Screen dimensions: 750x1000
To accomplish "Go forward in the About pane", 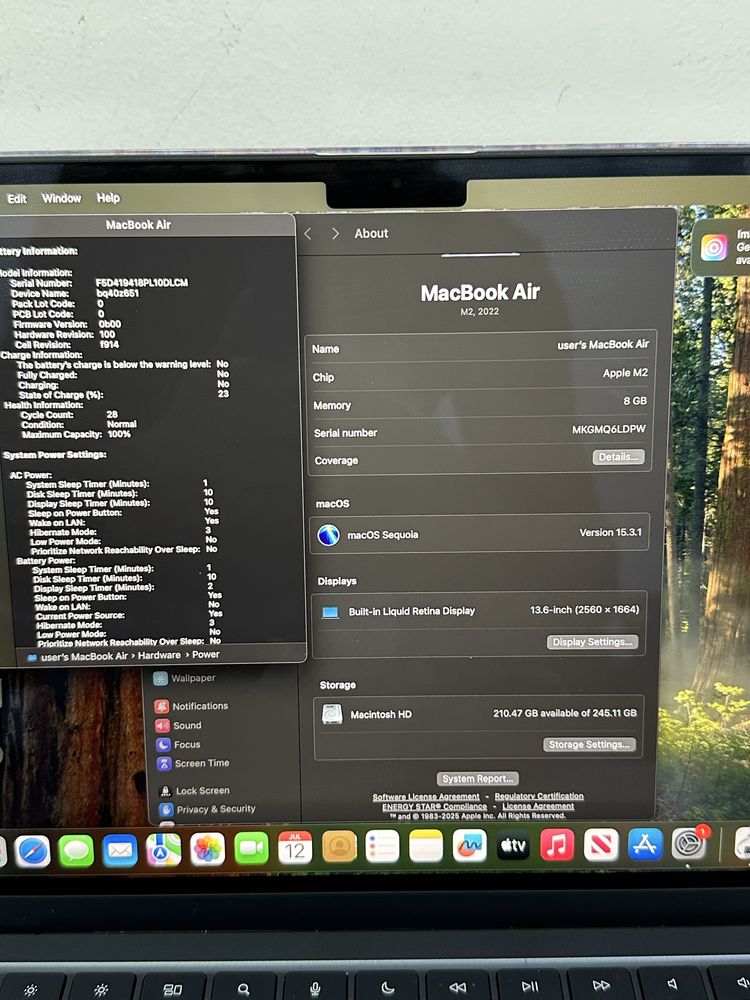I will click(335, 233).
